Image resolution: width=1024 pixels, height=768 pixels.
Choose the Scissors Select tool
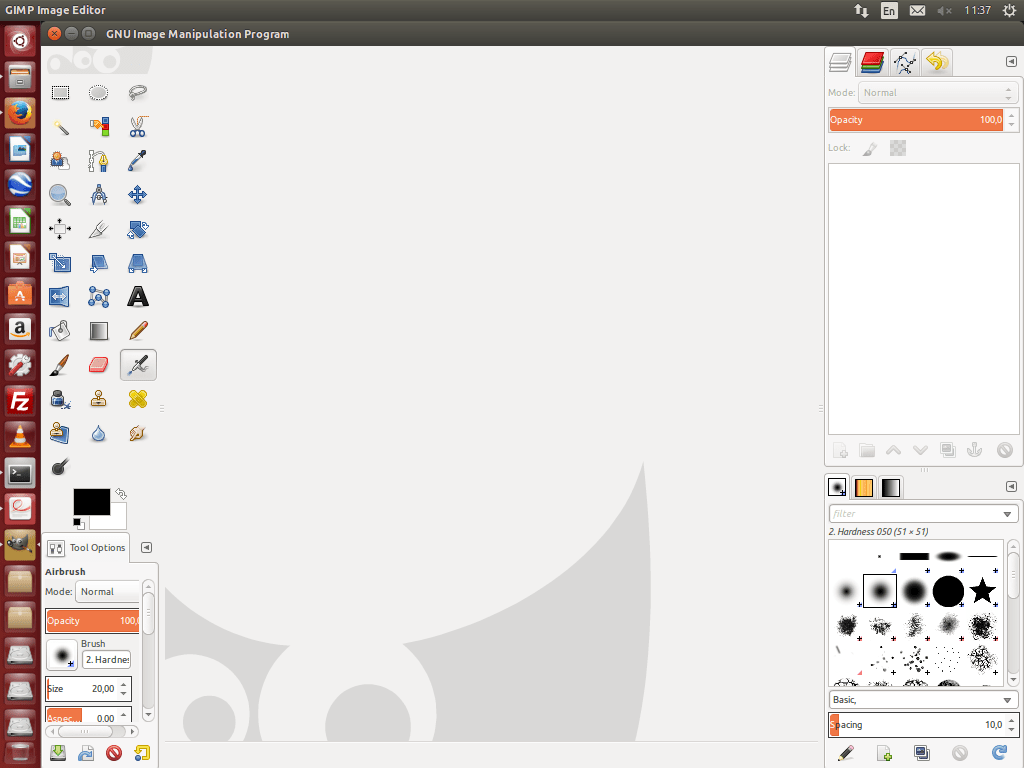(x=138, y=127)
